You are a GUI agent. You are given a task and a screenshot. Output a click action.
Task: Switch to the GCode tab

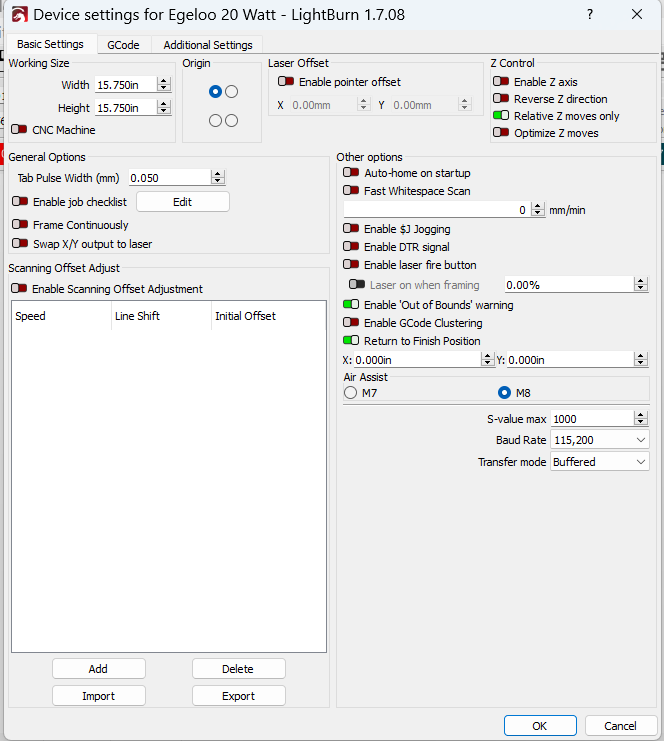(123, 45)
